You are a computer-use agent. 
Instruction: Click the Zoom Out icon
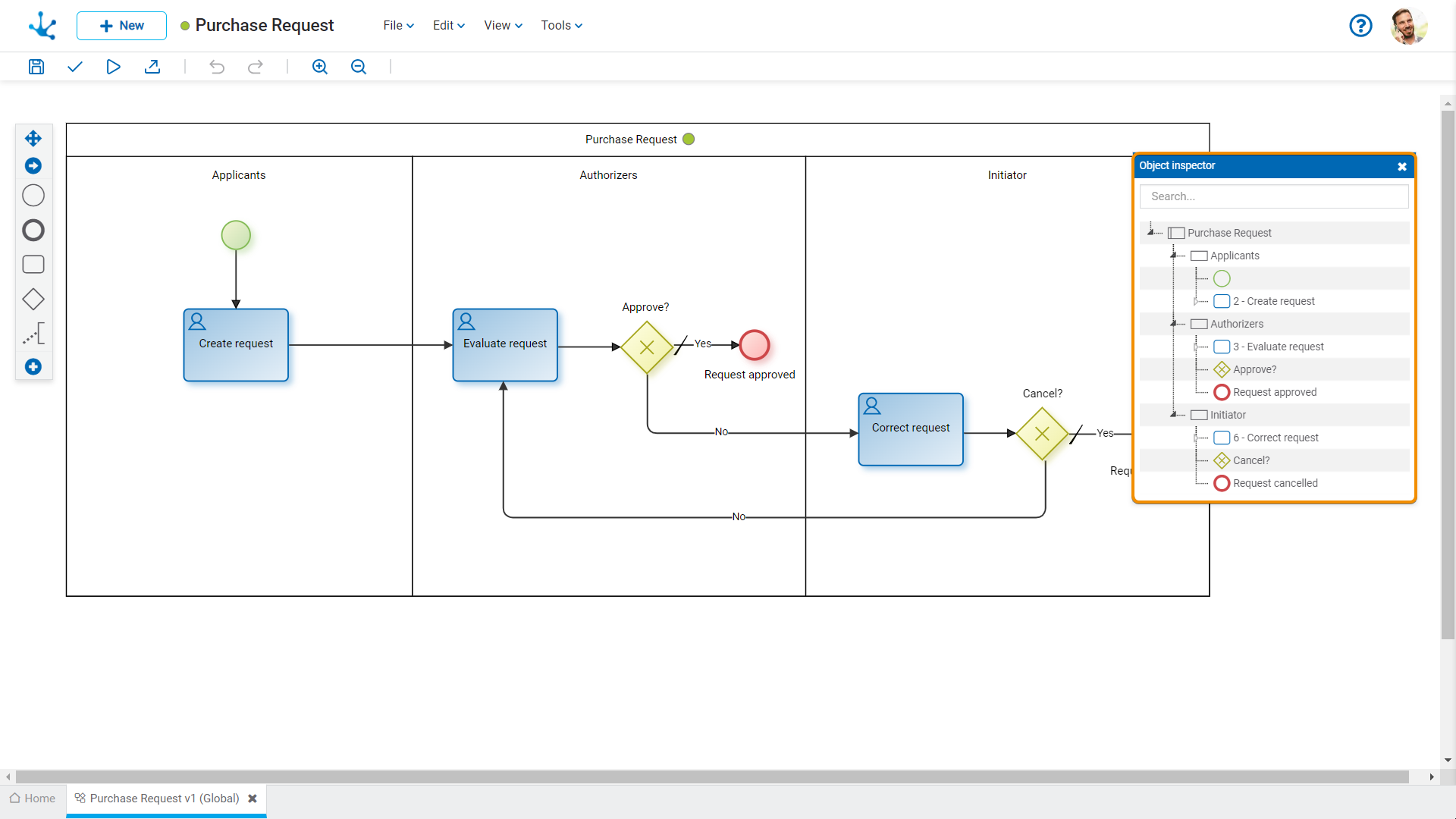point(358,67)
